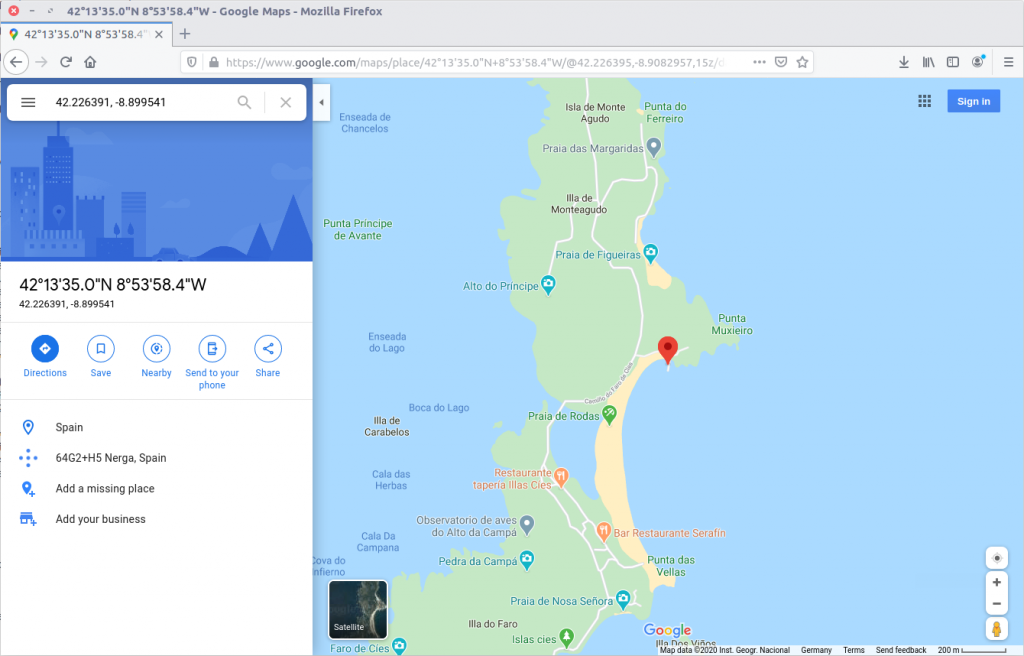
Task: Click the Illa de Monteagudo label
Action: (579, 204)
